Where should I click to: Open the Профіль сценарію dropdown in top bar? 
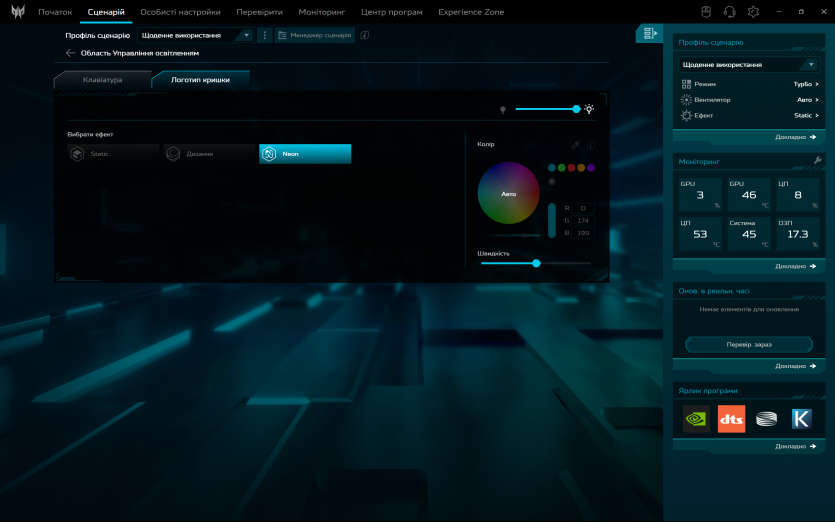tap(196, 35)
